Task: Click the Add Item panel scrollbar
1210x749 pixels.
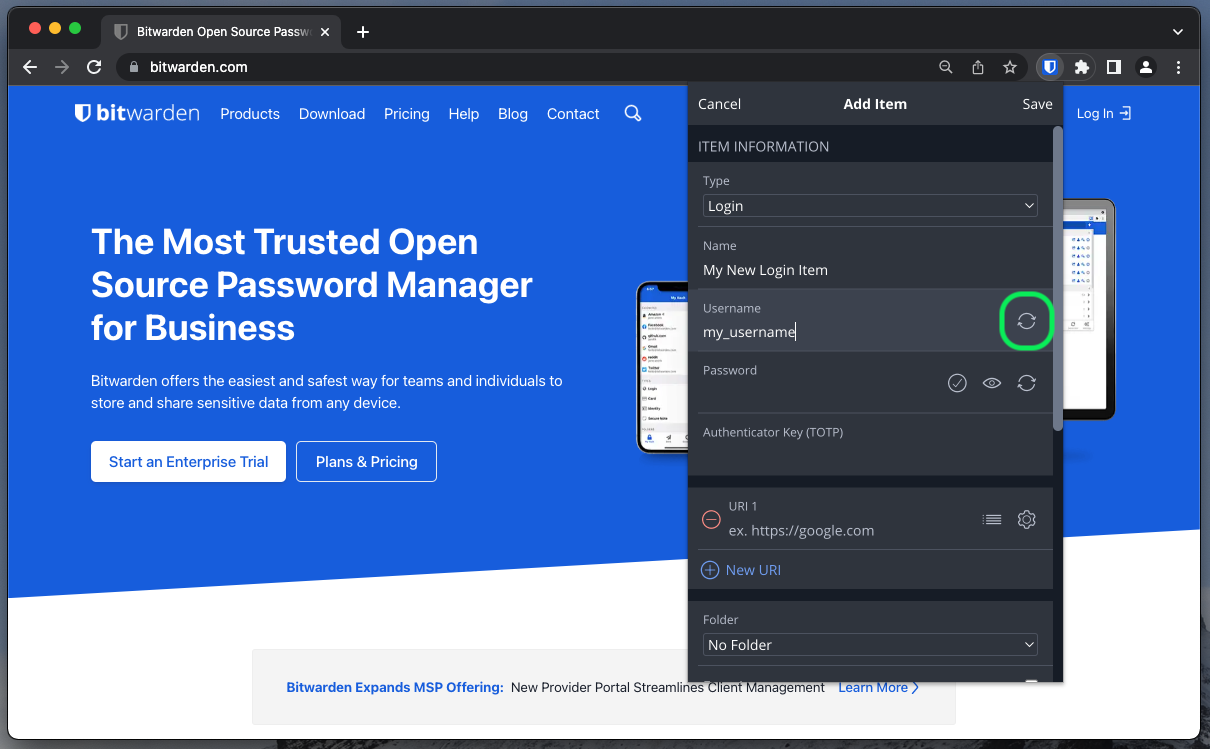Action: 1058,280
